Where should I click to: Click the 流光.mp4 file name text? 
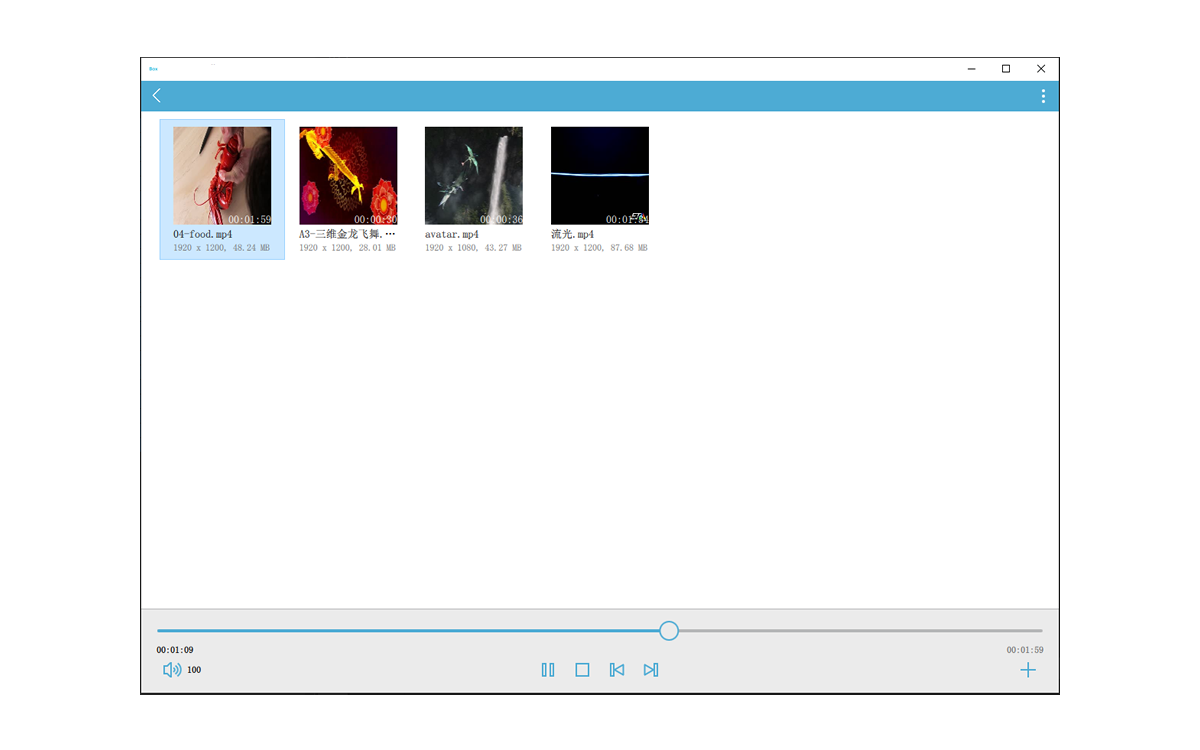pyautogui.click(x=573, y=234)
